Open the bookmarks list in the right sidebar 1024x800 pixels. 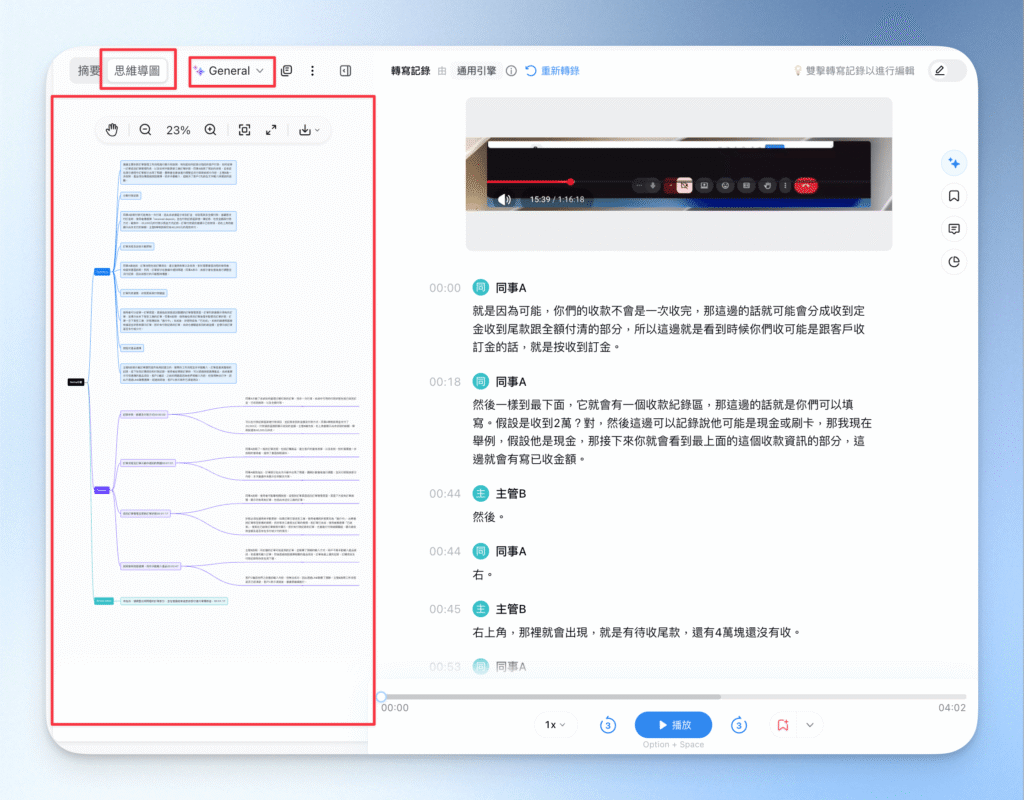[954, 196]
